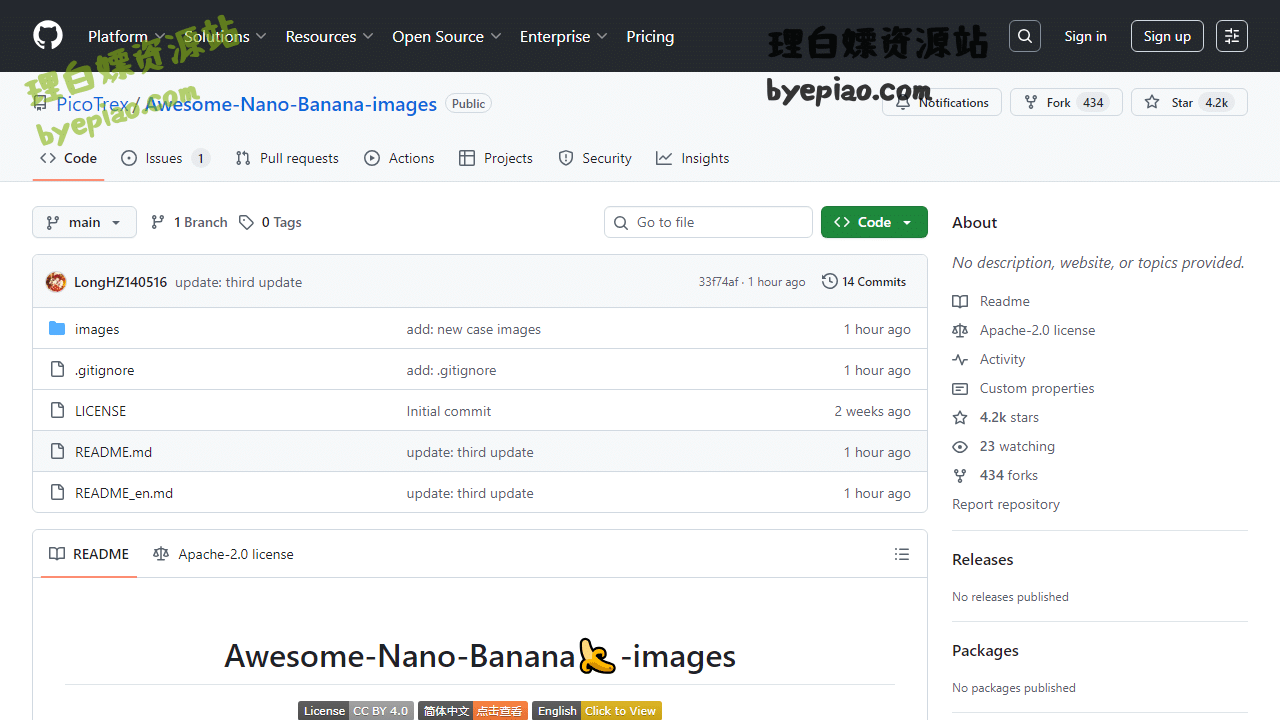
Task: Open the Pricing link in header
Action: coord(650,36)
